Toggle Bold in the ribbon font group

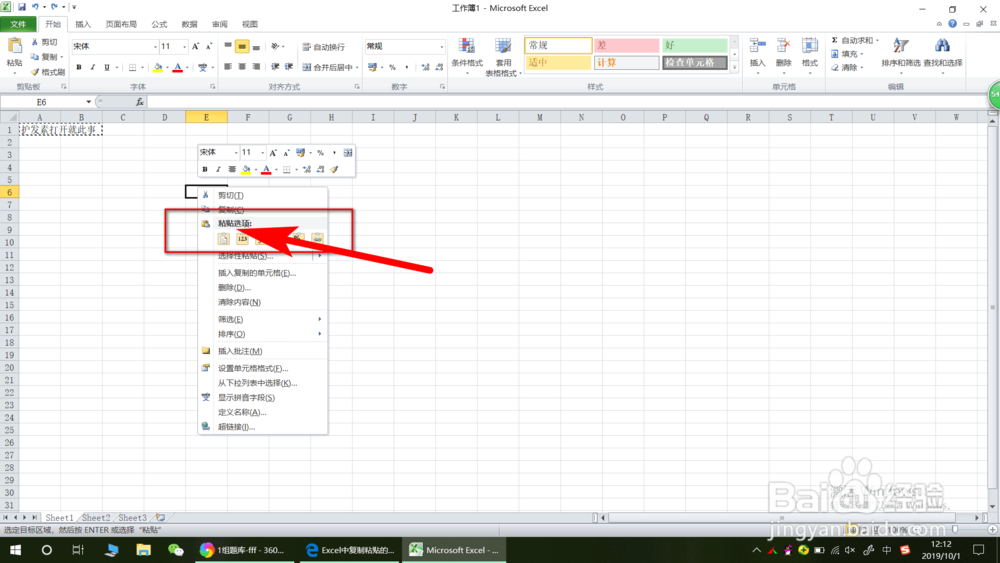click(78, 67)
